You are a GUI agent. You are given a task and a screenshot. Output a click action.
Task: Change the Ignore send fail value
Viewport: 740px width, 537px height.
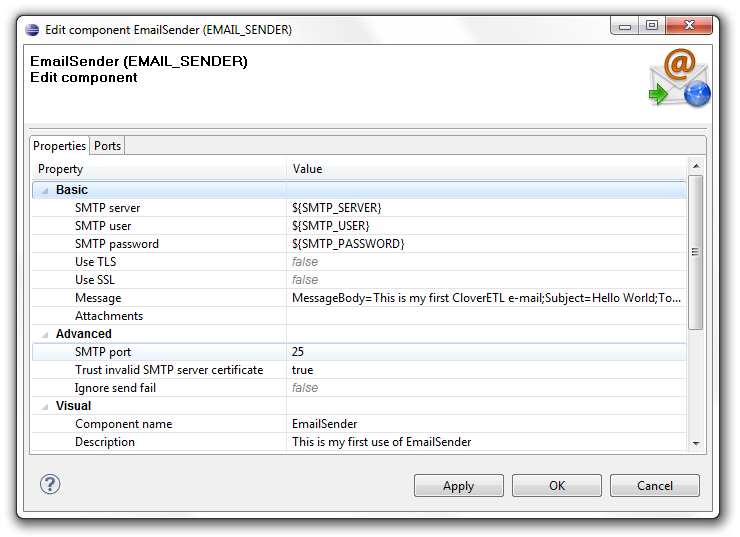click(486, 388)
